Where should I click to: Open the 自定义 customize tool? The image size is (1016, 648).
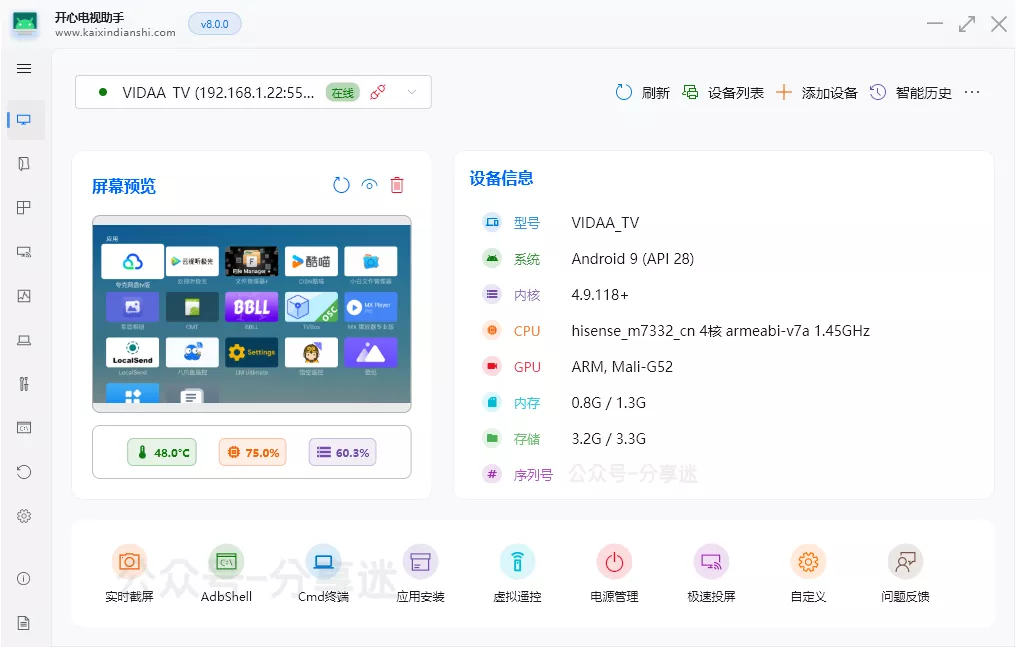(x=808, y=562)
